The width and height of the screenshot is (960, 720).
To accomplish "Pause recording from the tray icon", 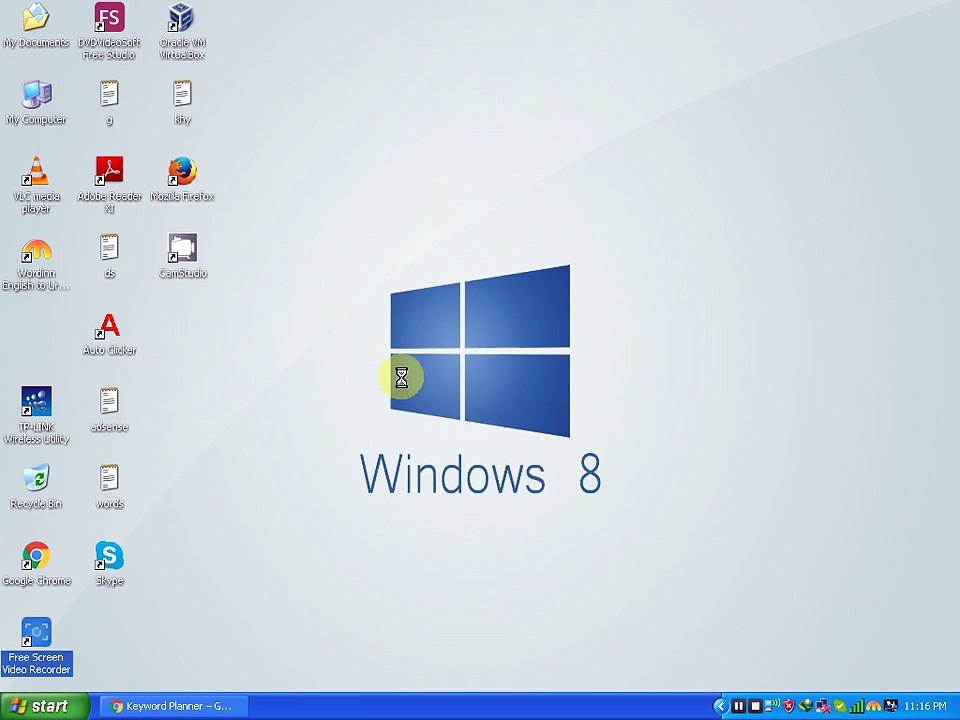I will [739, 706].
